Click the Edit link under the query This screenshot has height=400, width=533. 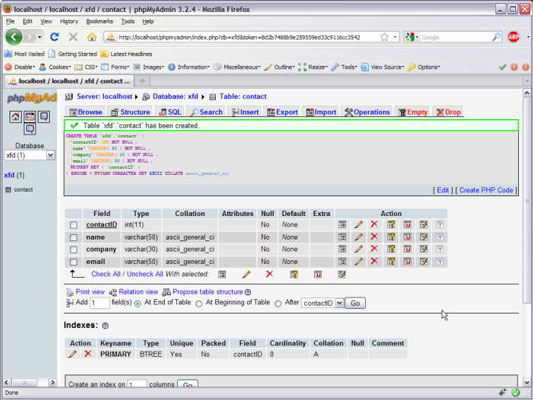click(443, 190)
